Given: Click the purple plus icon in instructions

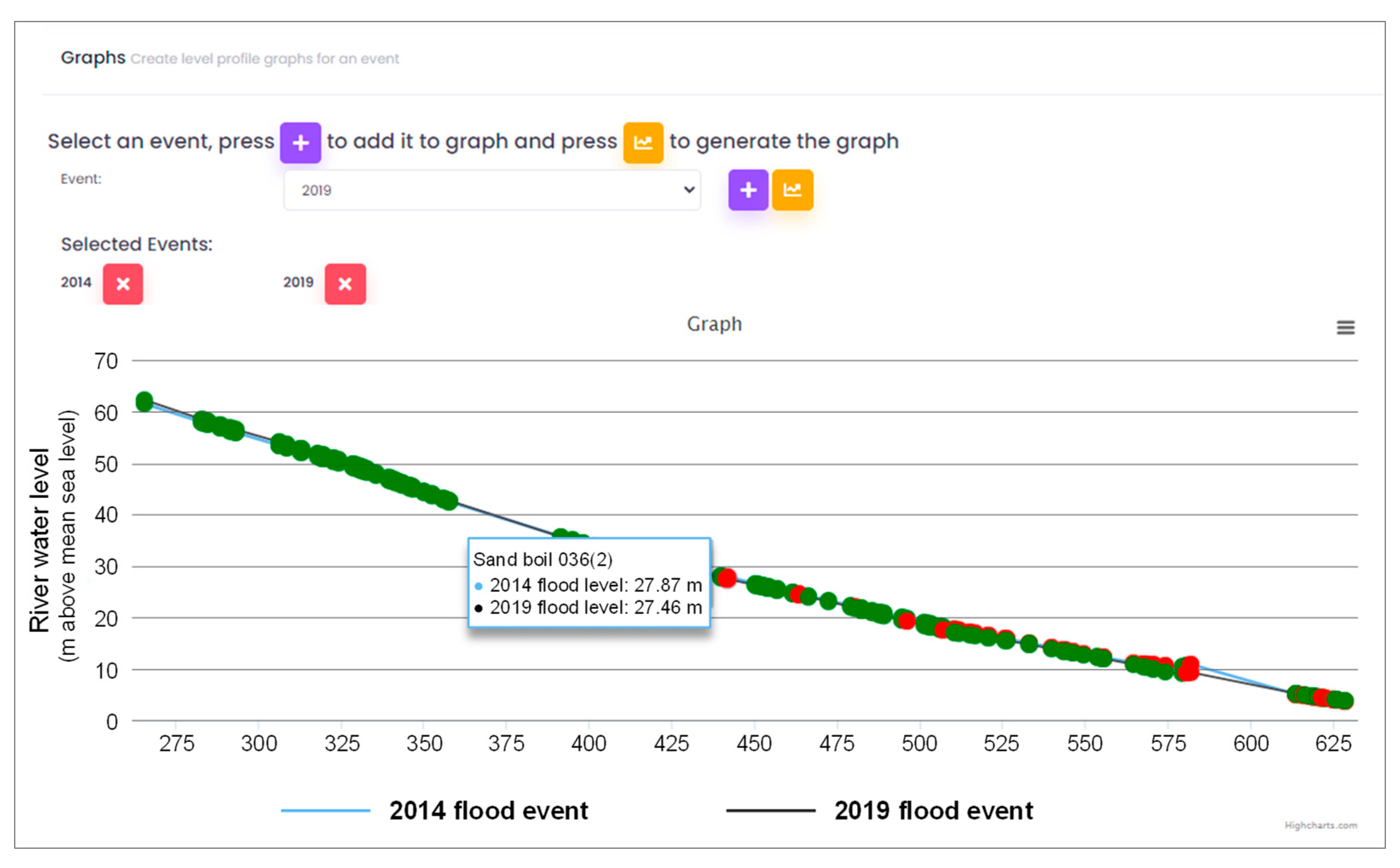Looking at the screenshot, I should pyautogui.click(x=300, y=142).
